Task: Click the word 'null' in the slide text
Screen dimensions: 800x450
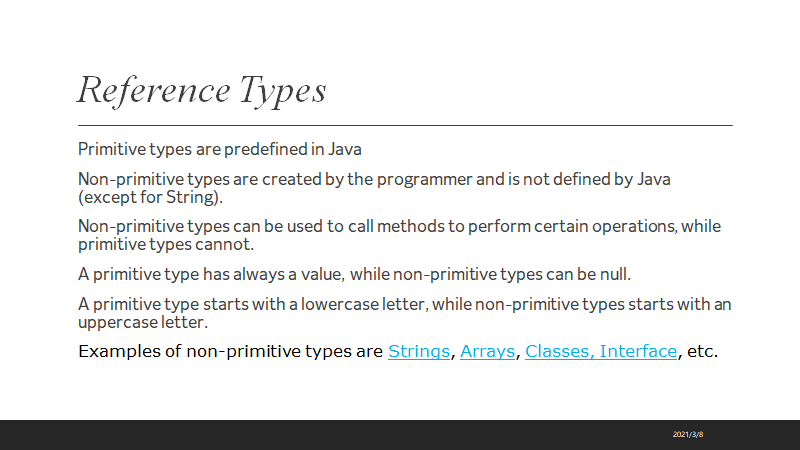Action: click(x=621, y=273)
